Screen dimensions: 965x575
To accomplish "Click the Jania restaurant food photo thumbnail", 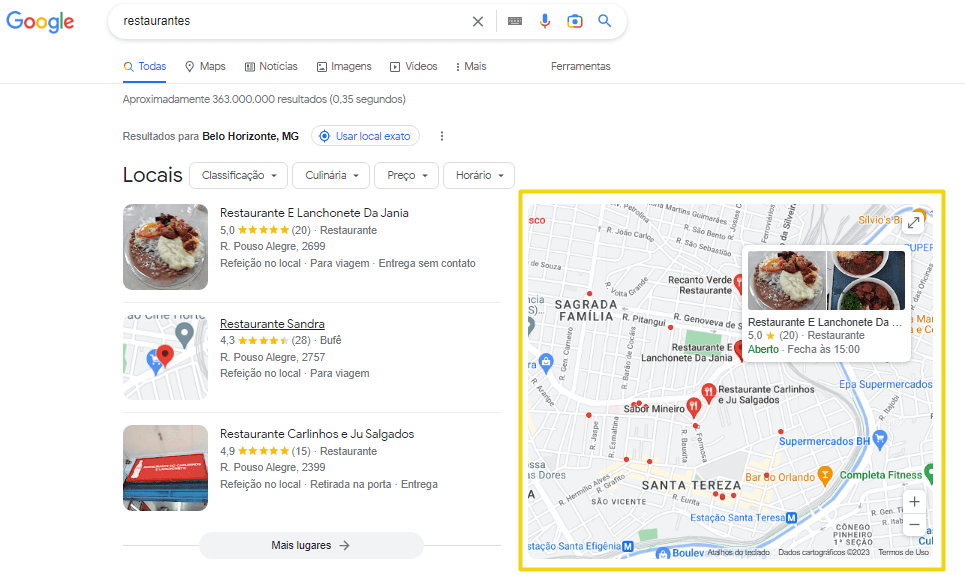I will [166, 247].
